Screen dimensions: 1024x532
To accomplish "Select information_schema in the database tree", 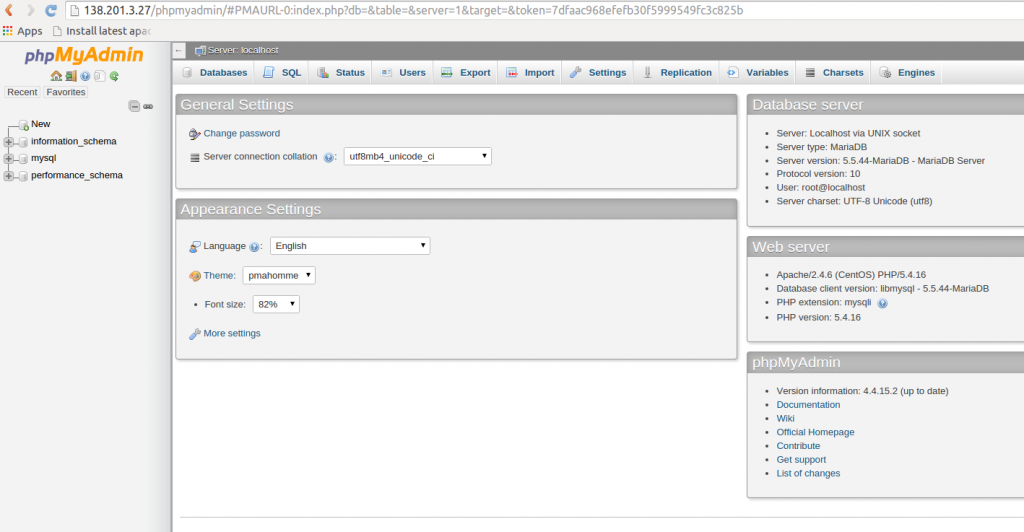I will pos(74,141).
